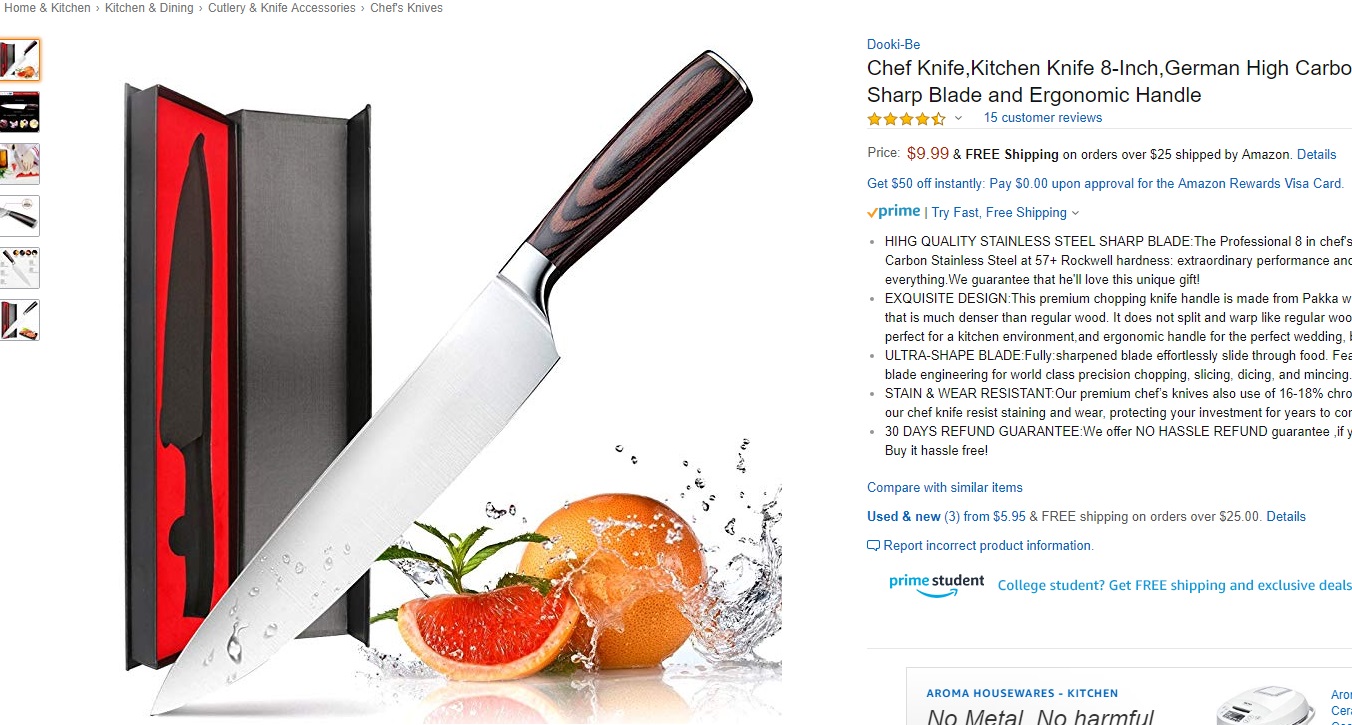1352x725 pixels.
Task: Click the star rating icons
Action: 906,118
